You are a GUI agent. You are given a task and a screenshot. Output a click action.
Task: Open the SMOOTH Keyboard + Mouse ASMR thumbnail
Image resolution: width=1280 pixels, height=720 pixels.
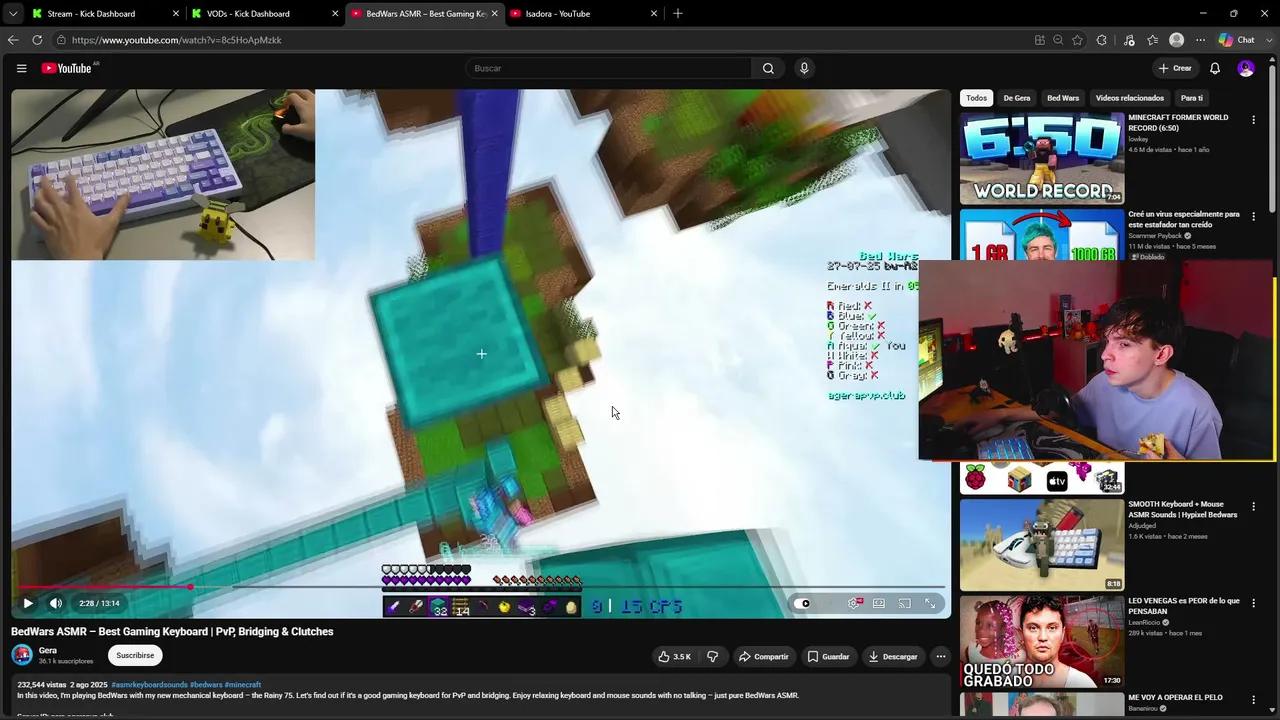(x=1042, y=545)
